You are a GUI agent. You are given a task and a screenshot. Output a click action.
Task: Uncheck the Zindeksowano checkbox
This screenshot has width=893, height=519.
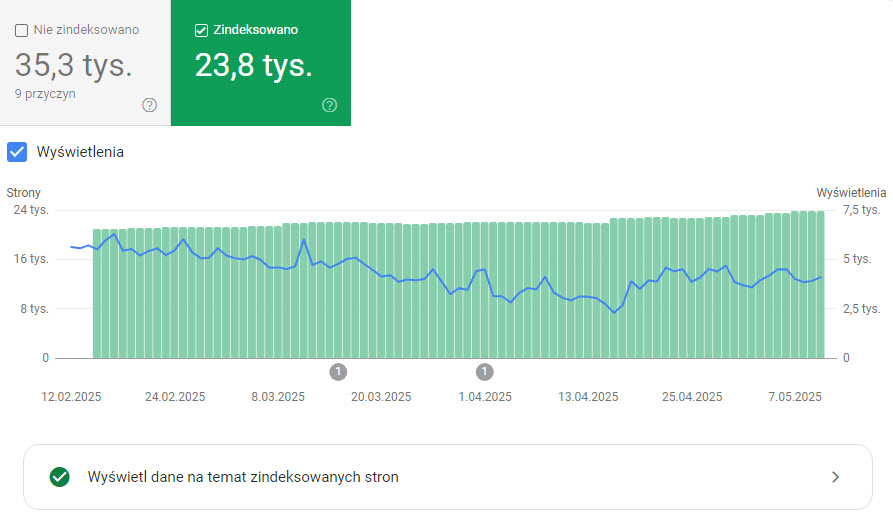[x=201, y=30]
